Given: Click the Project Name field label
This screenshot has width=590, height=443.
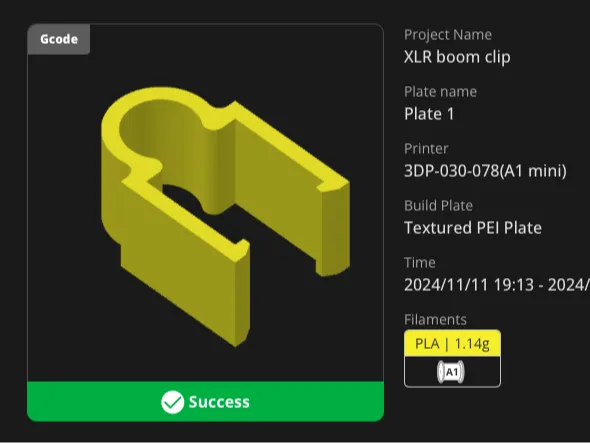Looking at the screenshot, I should pyautogui.click(x=448, y=35).
